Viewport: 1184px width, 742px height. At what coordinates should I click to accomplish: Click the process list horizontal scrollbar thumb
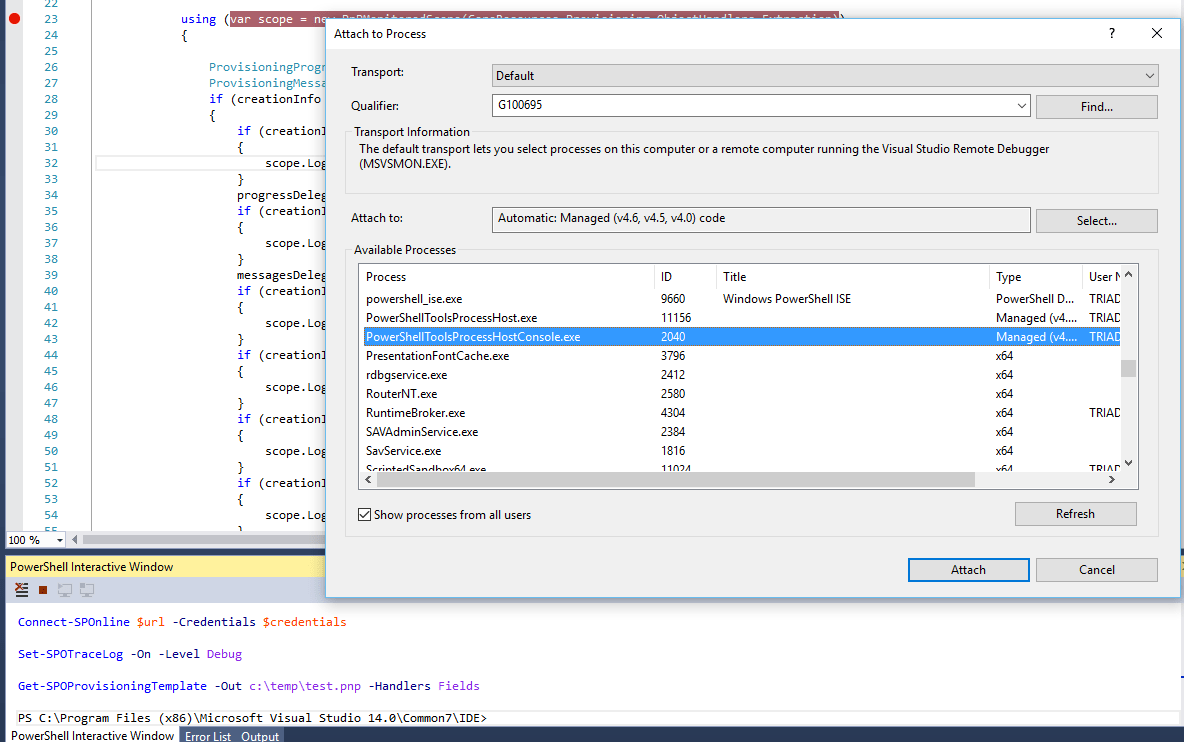[676, 480]
